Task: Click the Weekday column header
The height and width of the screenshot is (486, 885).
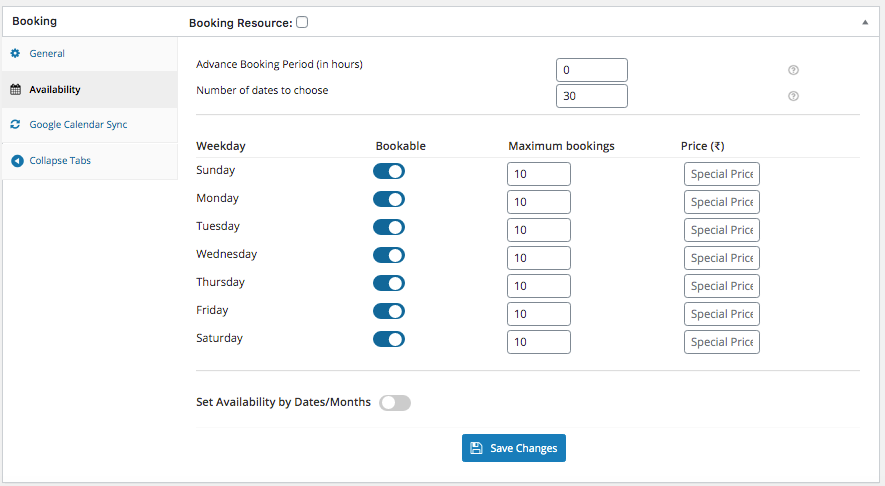Action: pyautogui.click(x=221, y=146)
